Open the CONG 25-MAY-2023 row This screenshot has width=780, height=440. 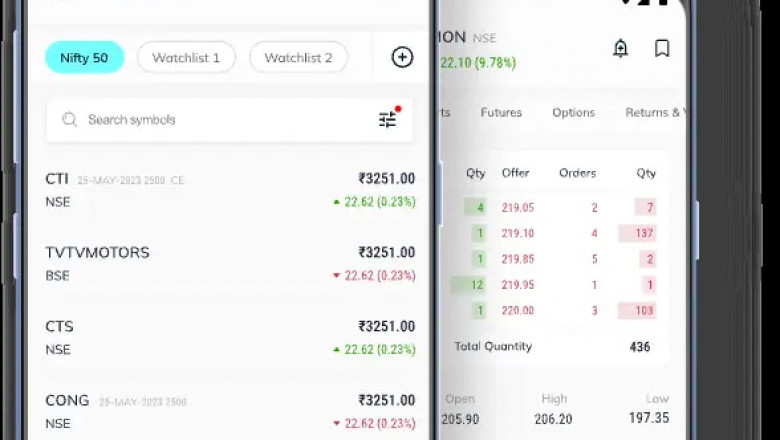click(x=230, y=412)
